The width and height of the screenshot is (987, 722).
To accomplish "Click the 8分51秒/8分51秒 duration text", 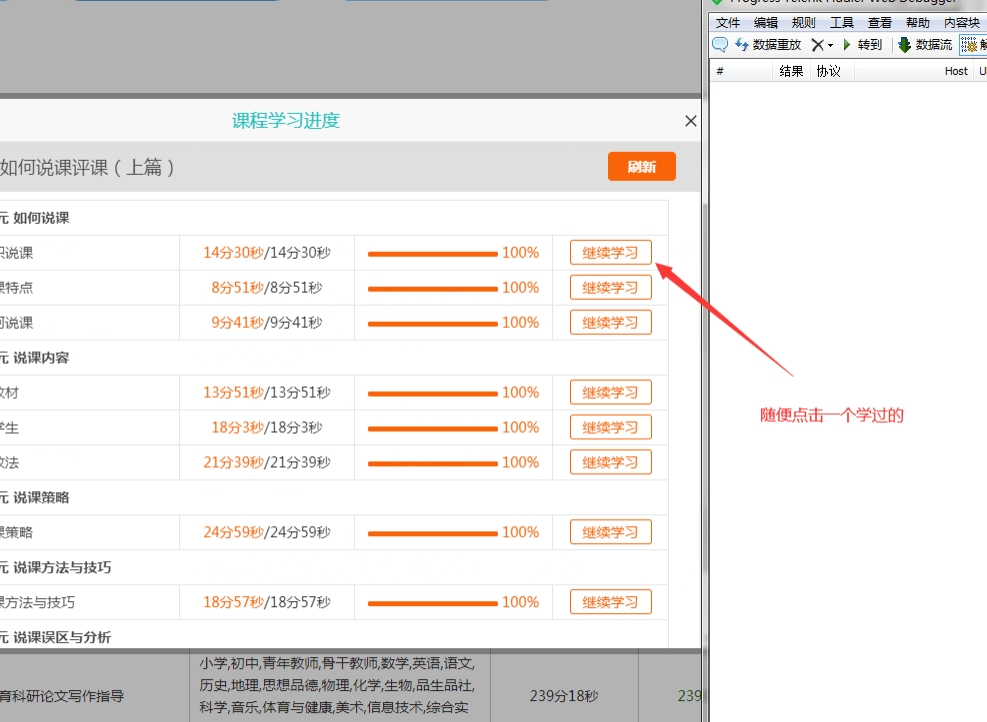I will [x=267, y=288].
